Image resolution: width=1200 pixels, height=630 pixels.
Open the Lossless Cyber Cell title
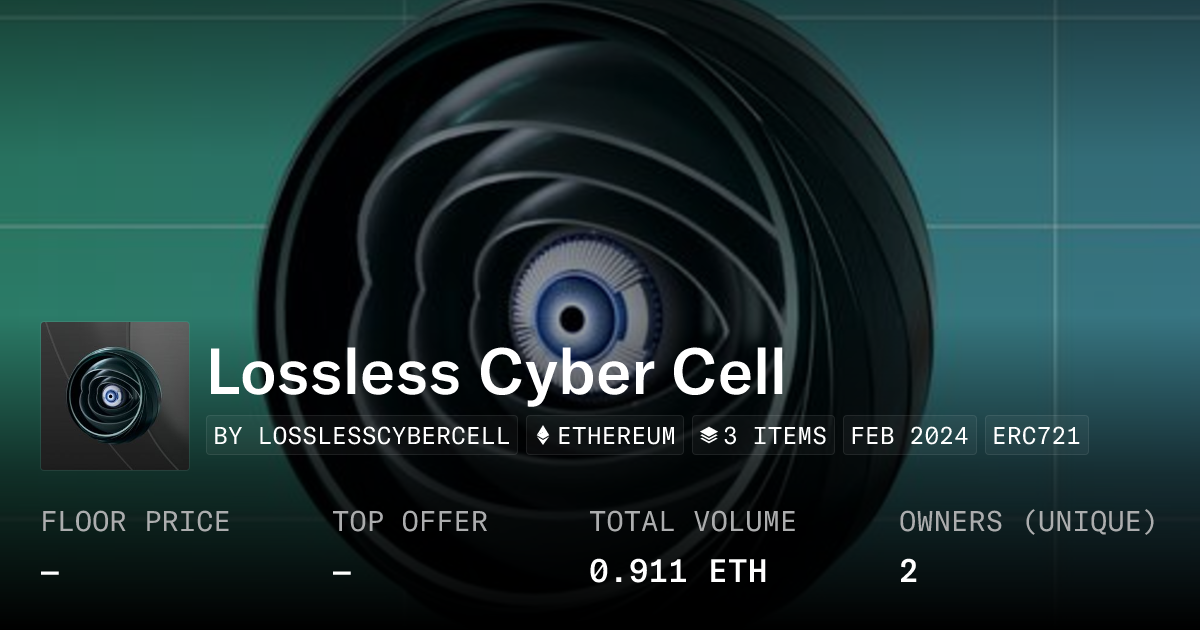pyautogui.click(x=496, y=373)
